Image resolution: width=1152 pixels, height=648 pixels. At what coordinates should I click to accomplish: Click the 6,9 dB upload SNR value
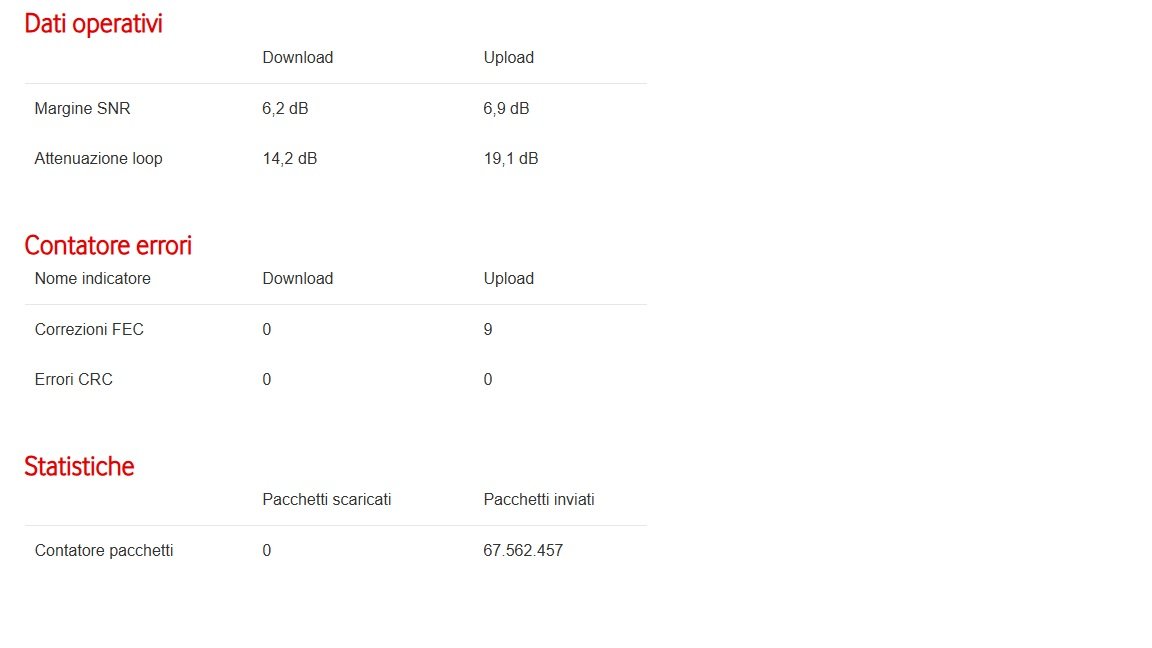506,109
